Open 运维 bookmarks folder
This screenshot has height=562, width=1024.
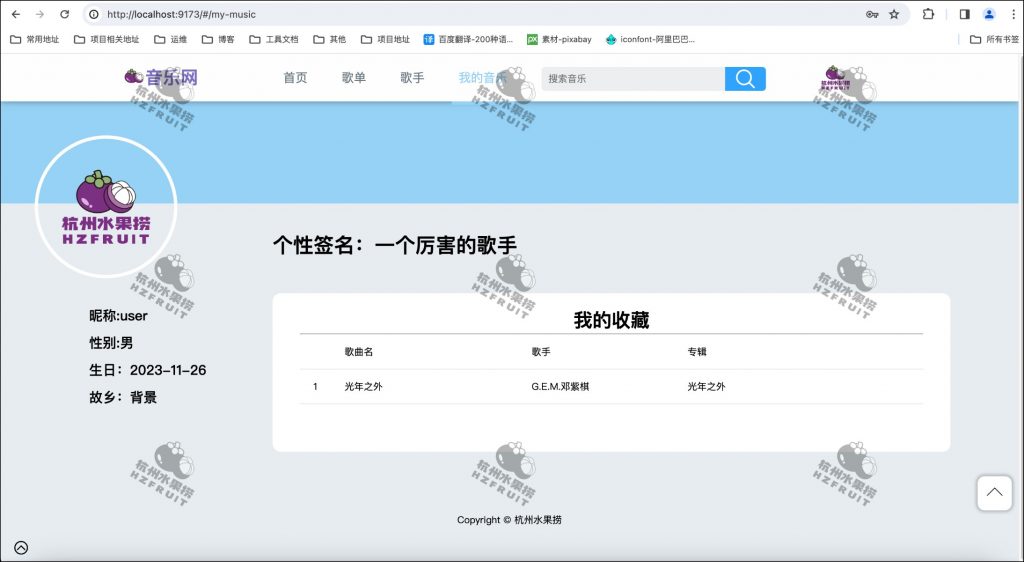(x=170, y=39)
